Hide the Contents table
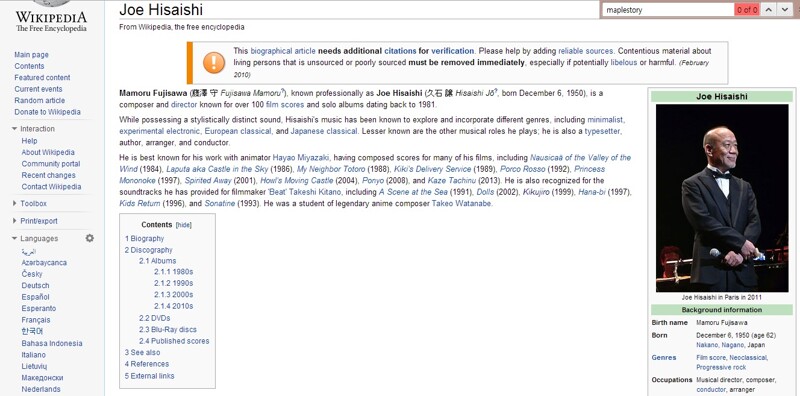The height and width of the screenshot is (396, 800). click(x=184, y=225)
